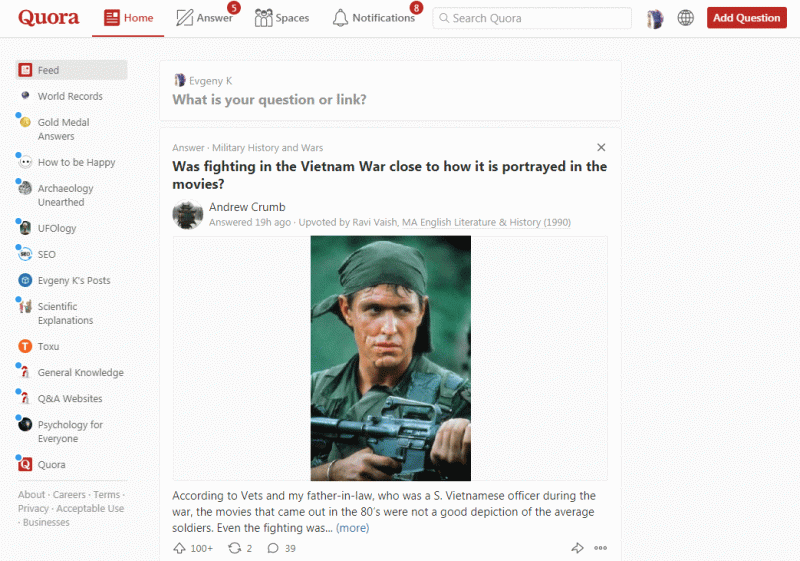
Task: Dismiss the answer card with X
Action: 601,147
